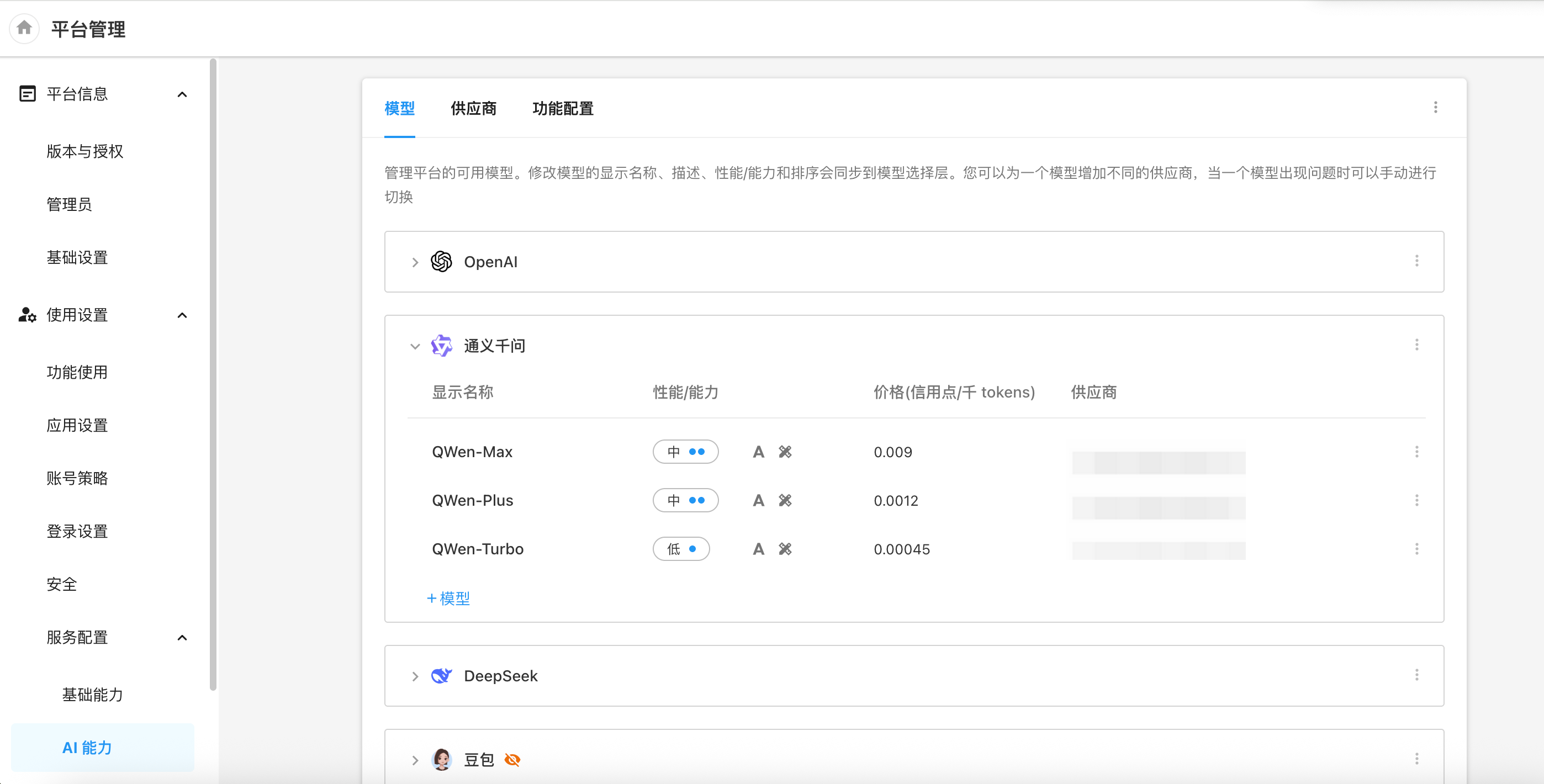Click the home icon in the header
The height and width of the screenshot is (784, 1544).
pyautogui.click(x=25, y=28)
